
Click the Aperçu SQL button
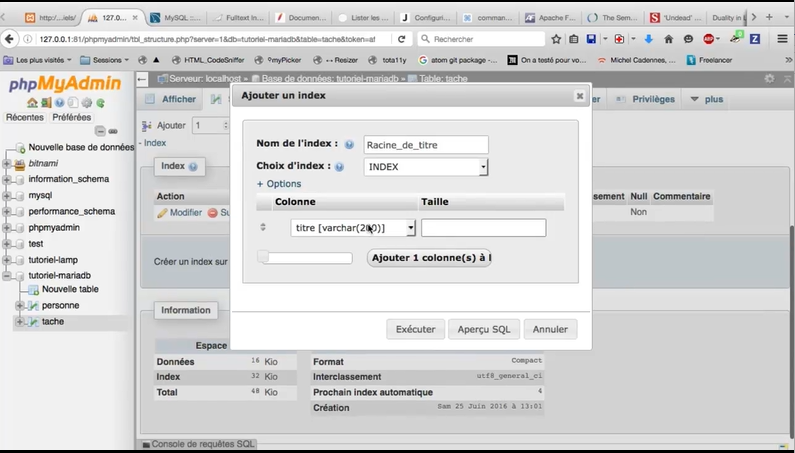(x=484, y=329)
